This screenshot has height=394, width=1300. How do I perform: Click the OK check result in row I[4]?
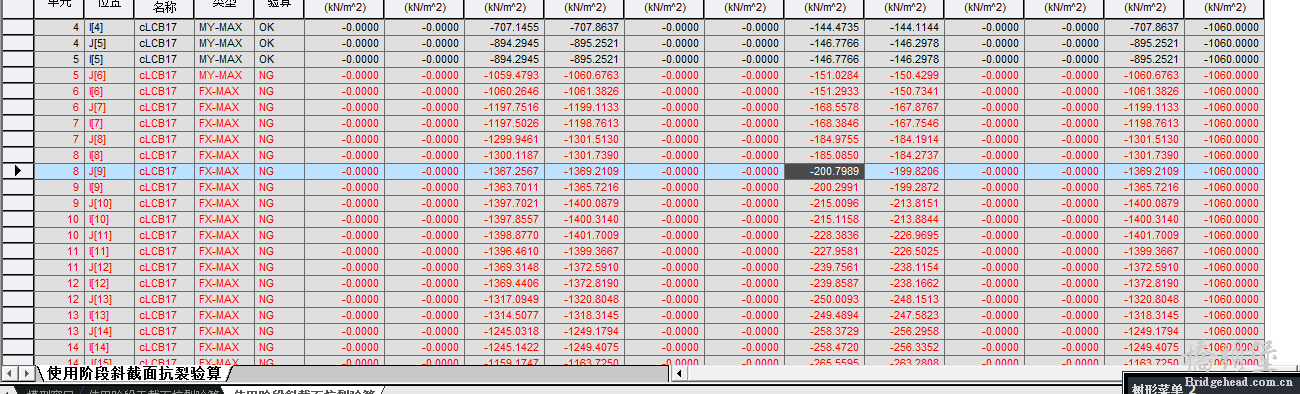(x=279, y=27)
